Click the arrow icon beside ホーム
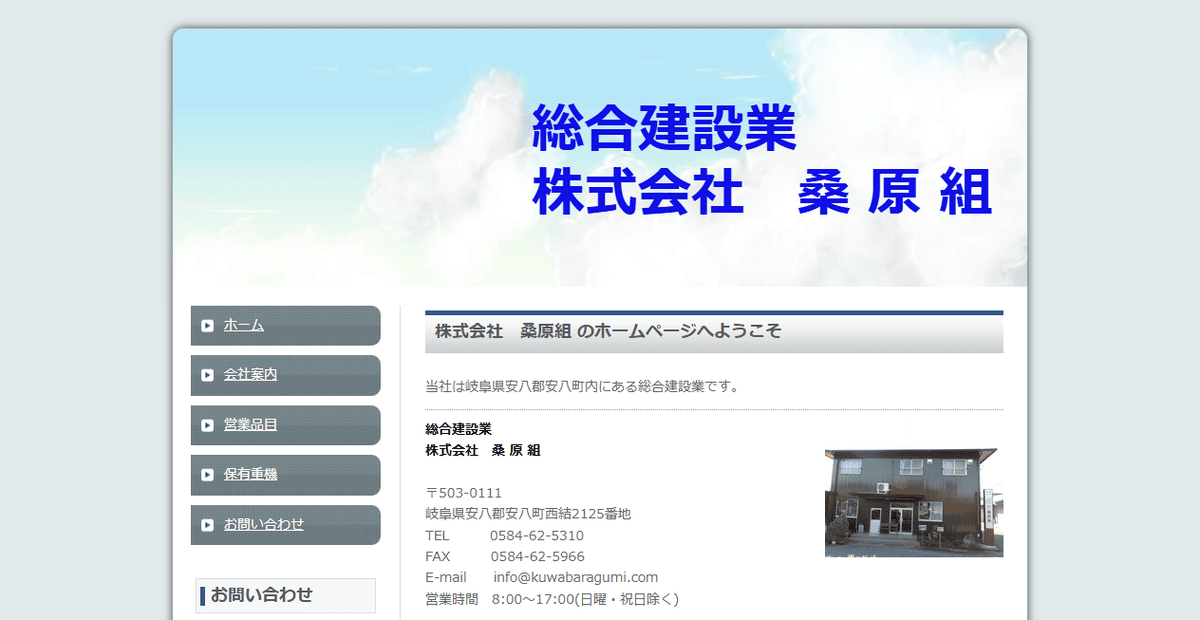1200x620 pixels. (207, 325)
